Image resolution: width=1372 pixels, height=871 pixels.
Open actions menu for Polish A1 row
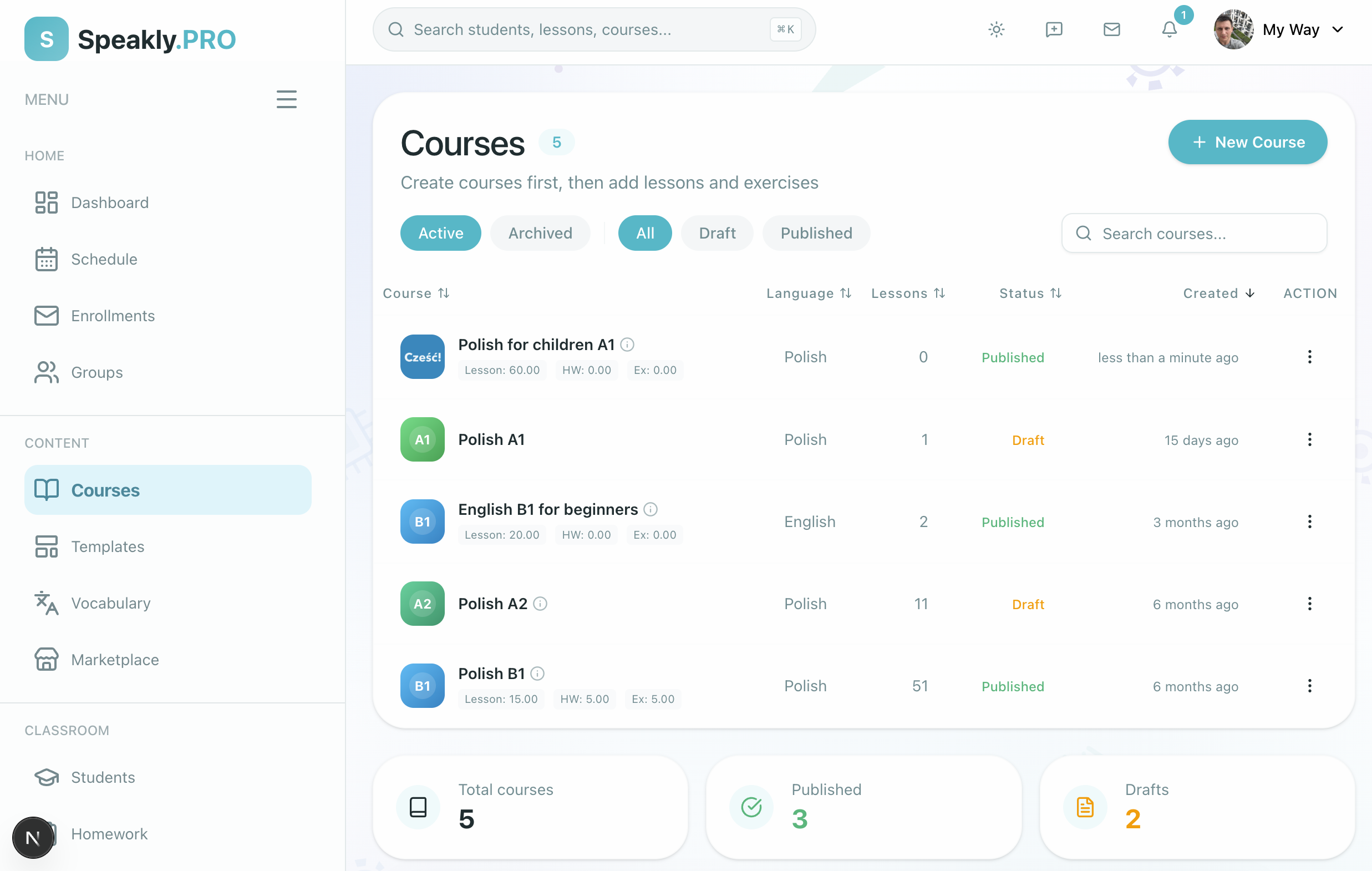[x=1309, y=439]
